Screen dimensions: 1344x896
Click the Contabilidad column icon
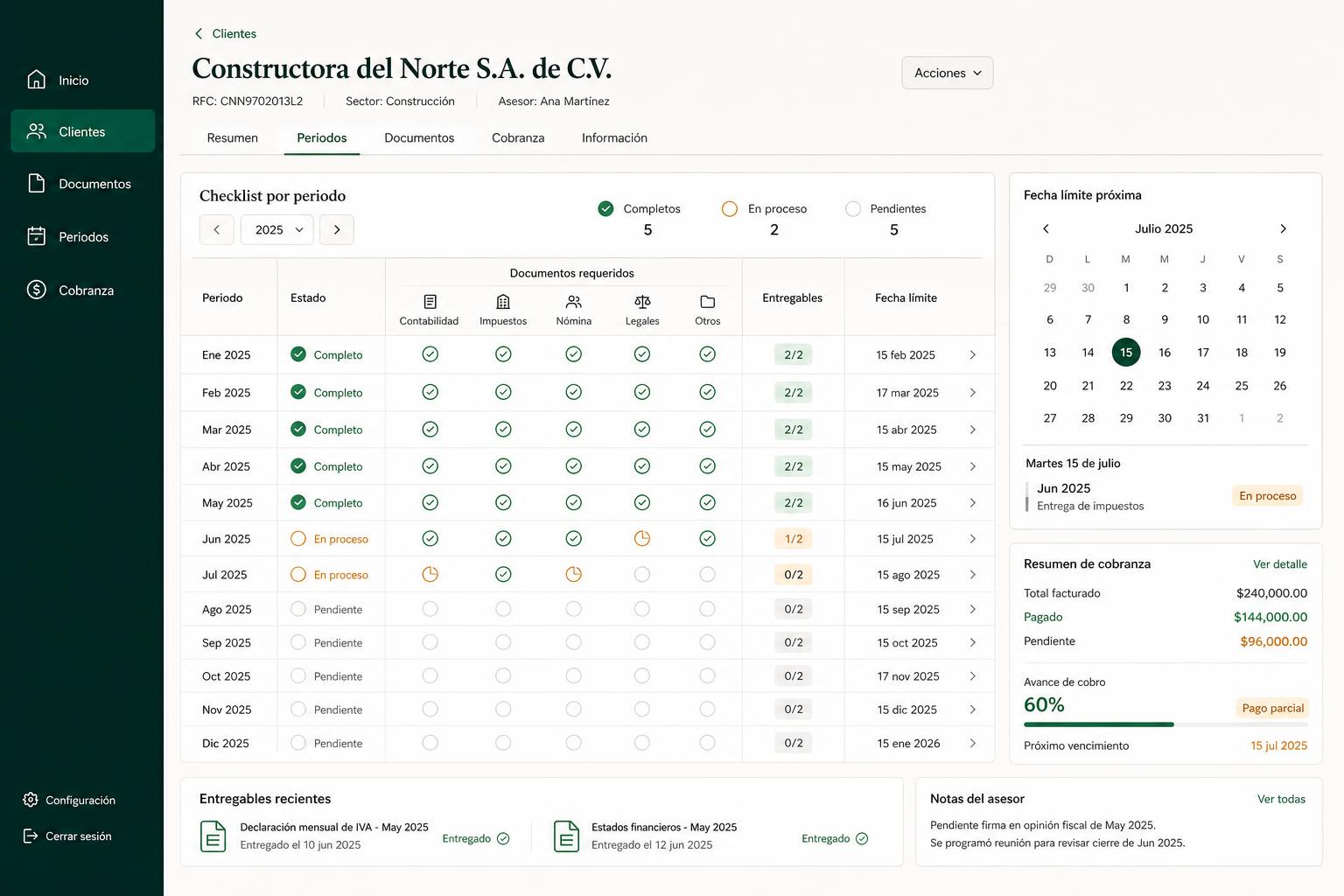click(430, 302)
